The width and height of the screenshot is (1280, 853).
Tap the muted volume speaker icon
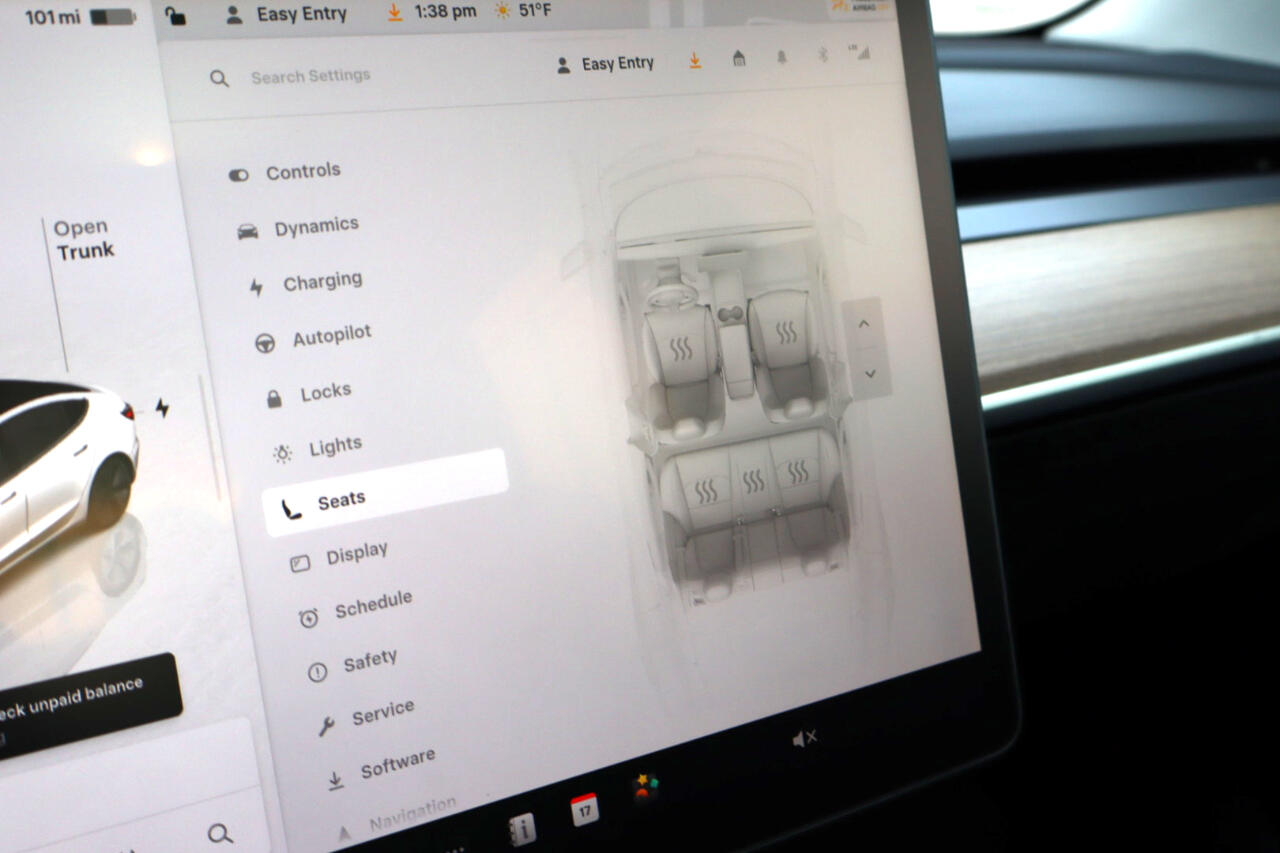tap(804, 739)
